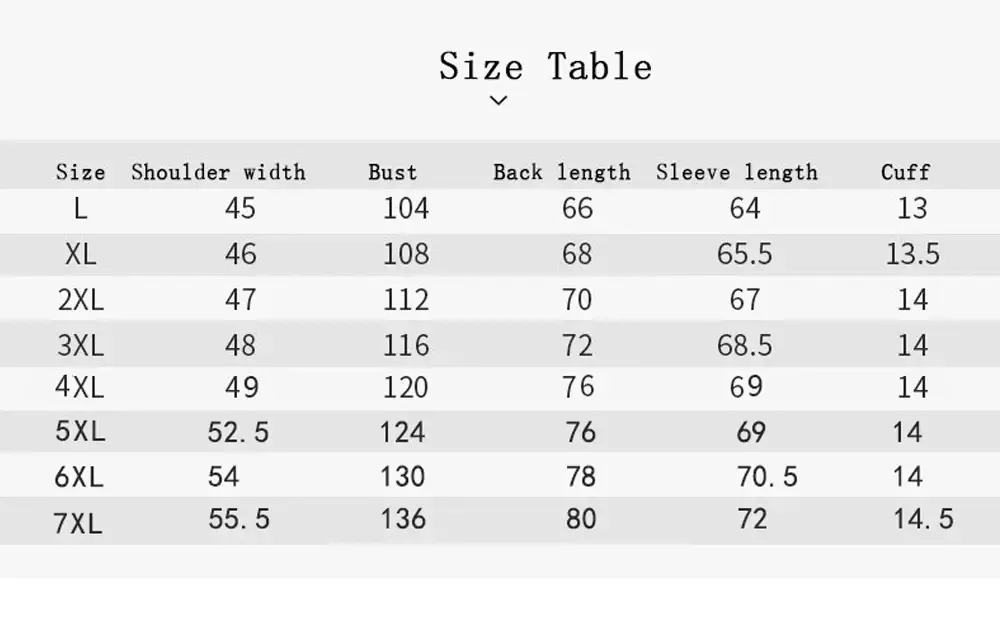Screen dimensions: 1000x619
Task: Expand the chevron below Size Table title
Action: point(499,99)
